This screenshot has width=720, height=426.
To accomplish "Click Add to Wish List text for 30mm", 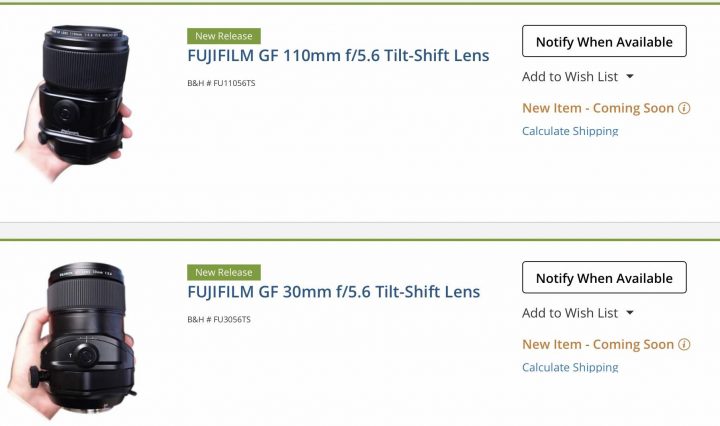I will point(570,313).
